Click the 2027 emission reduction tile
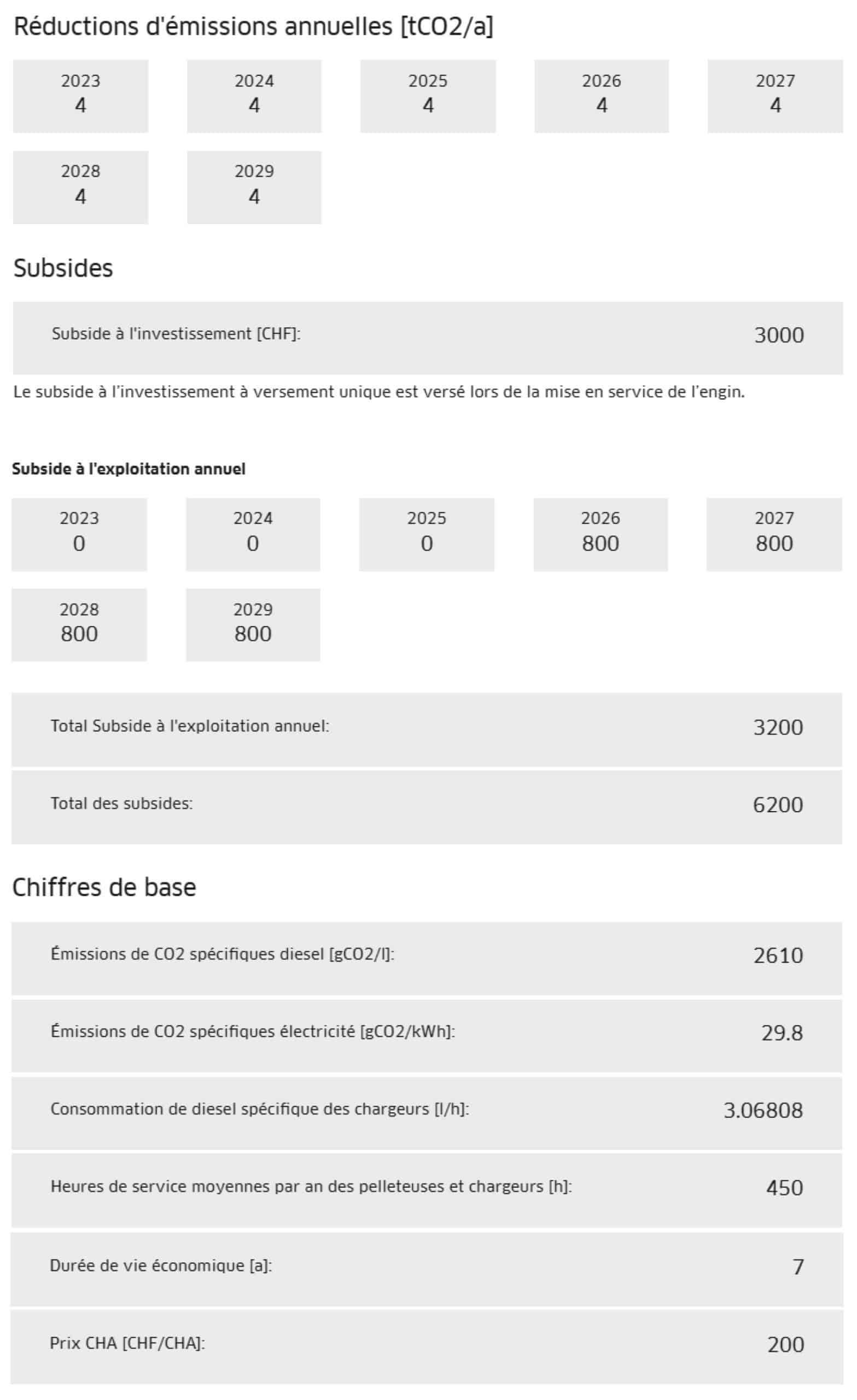The height and width of the screenshot is (1400, 857). pos(775,96)
